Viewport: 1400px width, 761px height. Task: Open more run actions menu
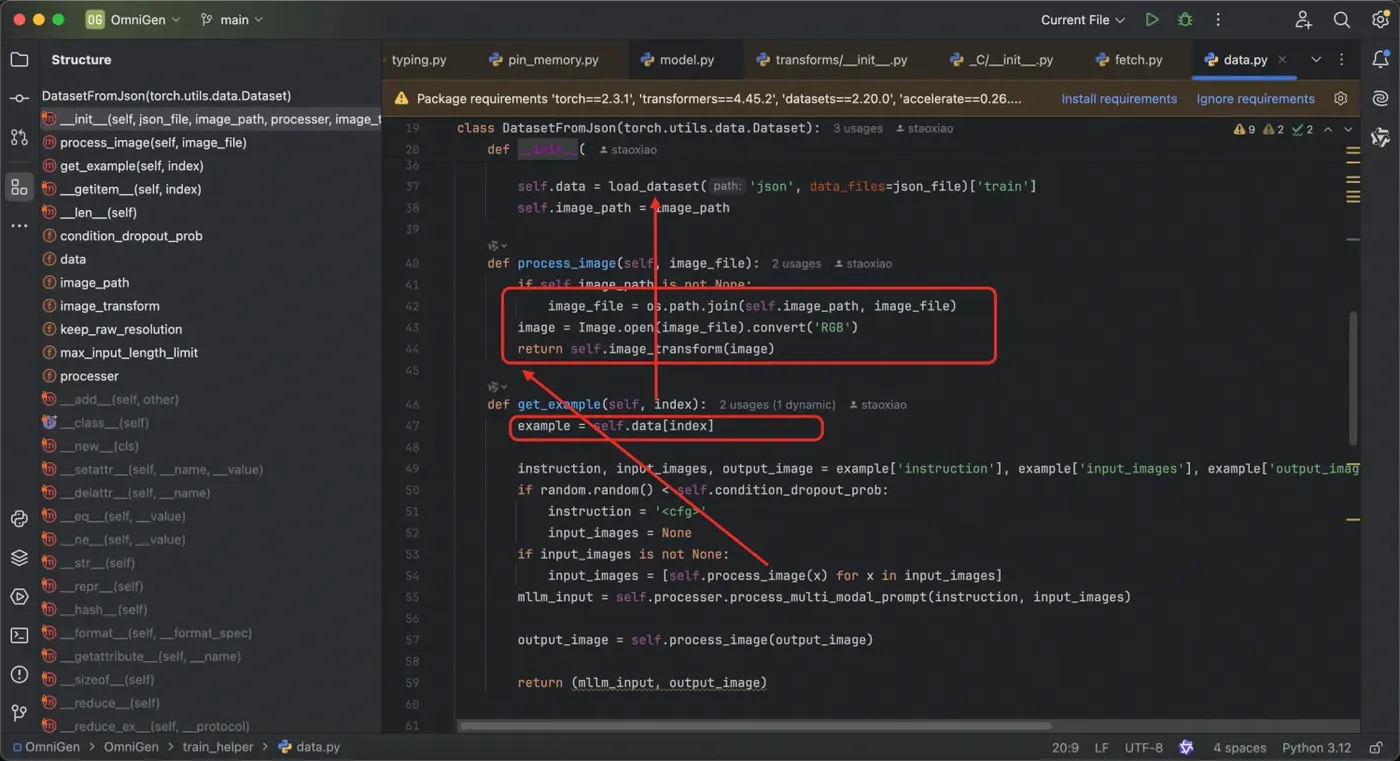[x=1218, y=20]
